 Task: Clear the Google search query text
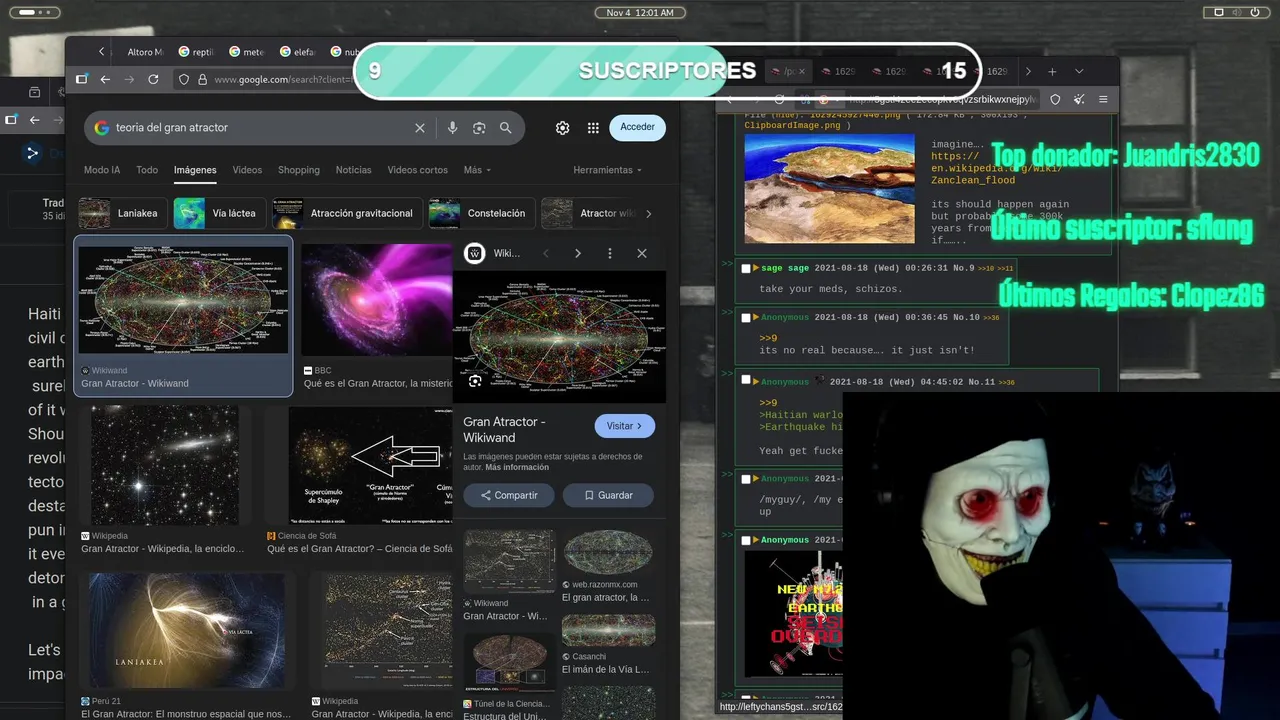(420, 128)
